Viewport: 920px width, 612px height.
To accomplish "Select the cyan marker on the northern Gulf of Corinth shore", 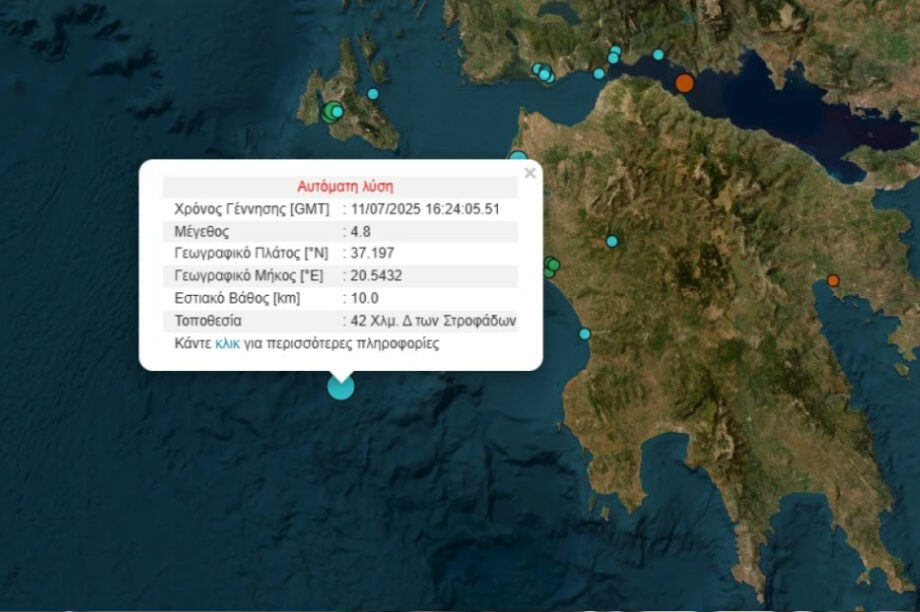I will pos(658,55).
